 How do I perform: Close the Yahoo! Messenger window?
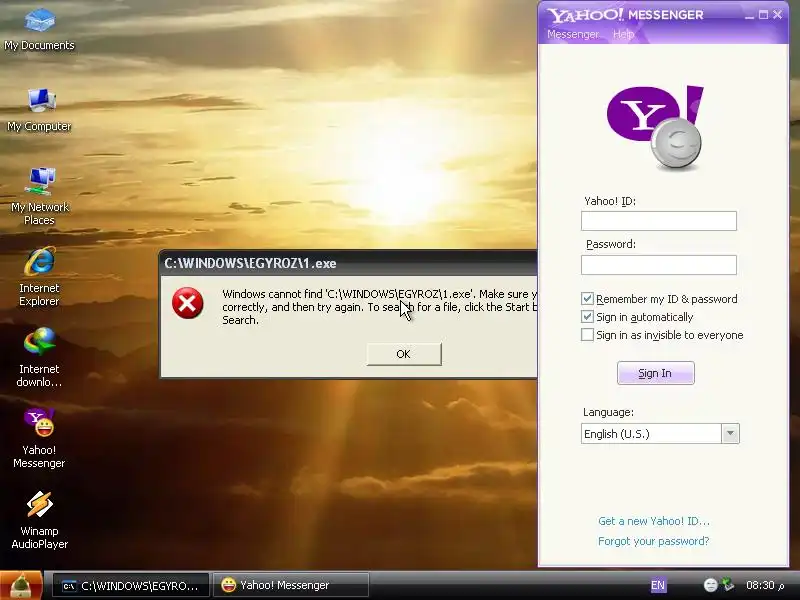778,15
